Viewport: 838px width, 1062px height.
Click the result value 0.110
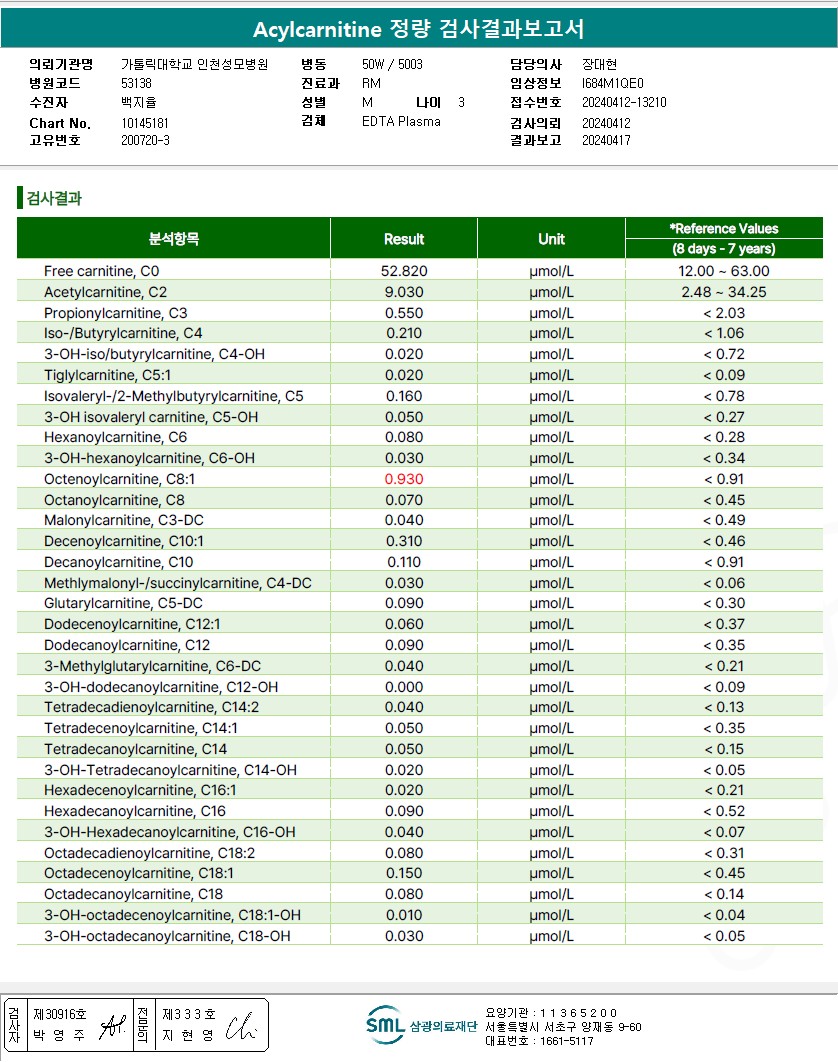point(404,562)
